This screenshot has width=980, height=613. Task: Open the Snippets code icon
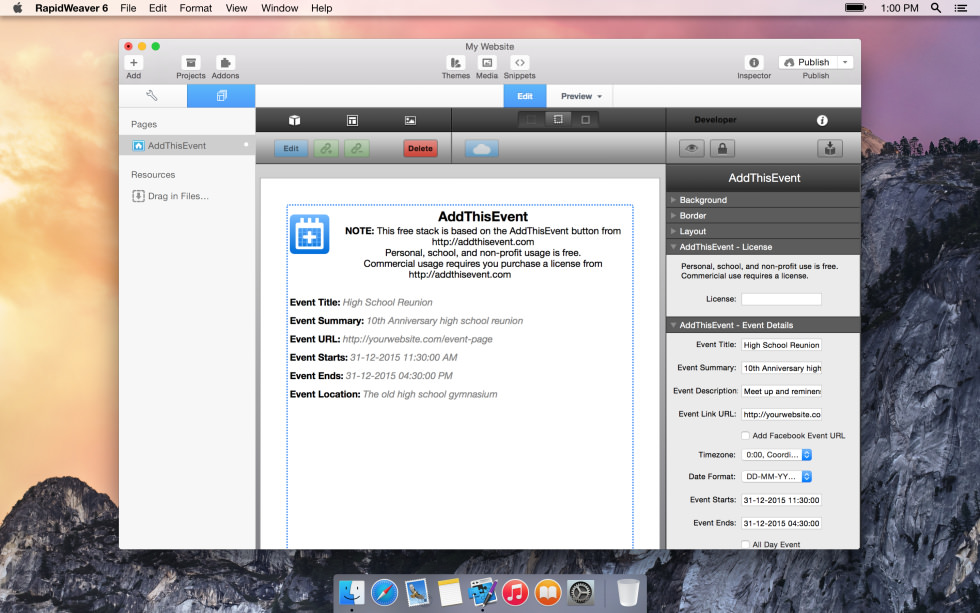click(x=519, y=62)
